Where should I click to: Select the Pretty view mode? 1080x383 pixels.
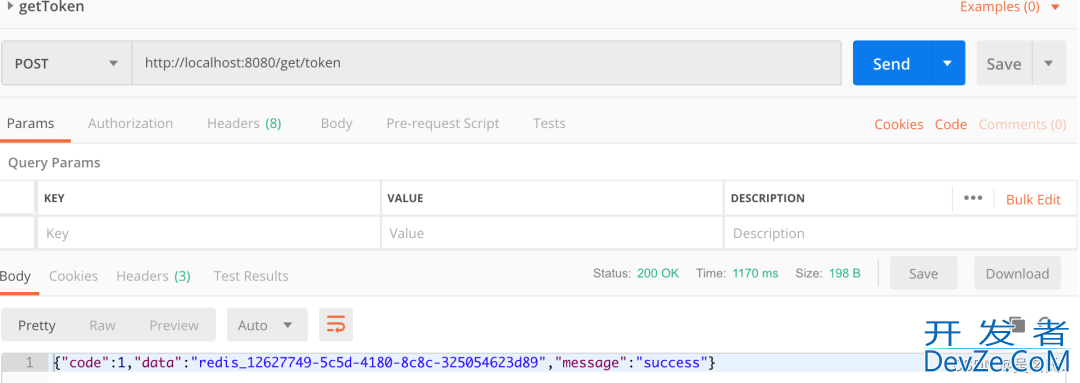(37, 325)
